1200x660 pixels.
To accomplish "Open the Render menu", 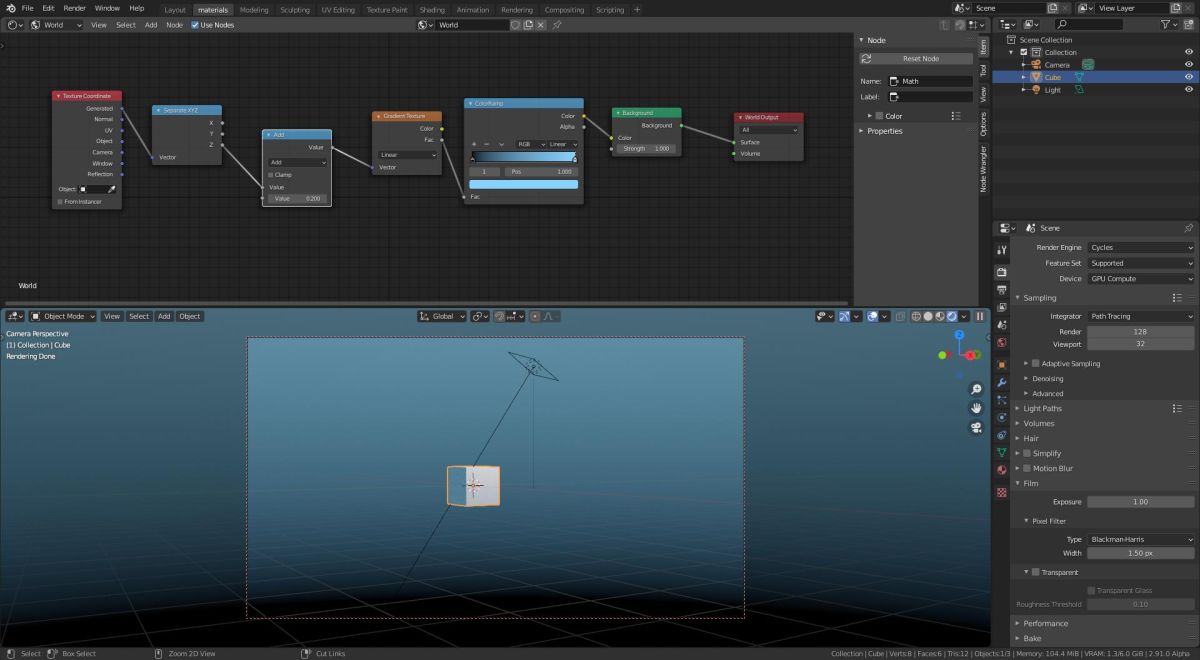I will click(75, 8).
